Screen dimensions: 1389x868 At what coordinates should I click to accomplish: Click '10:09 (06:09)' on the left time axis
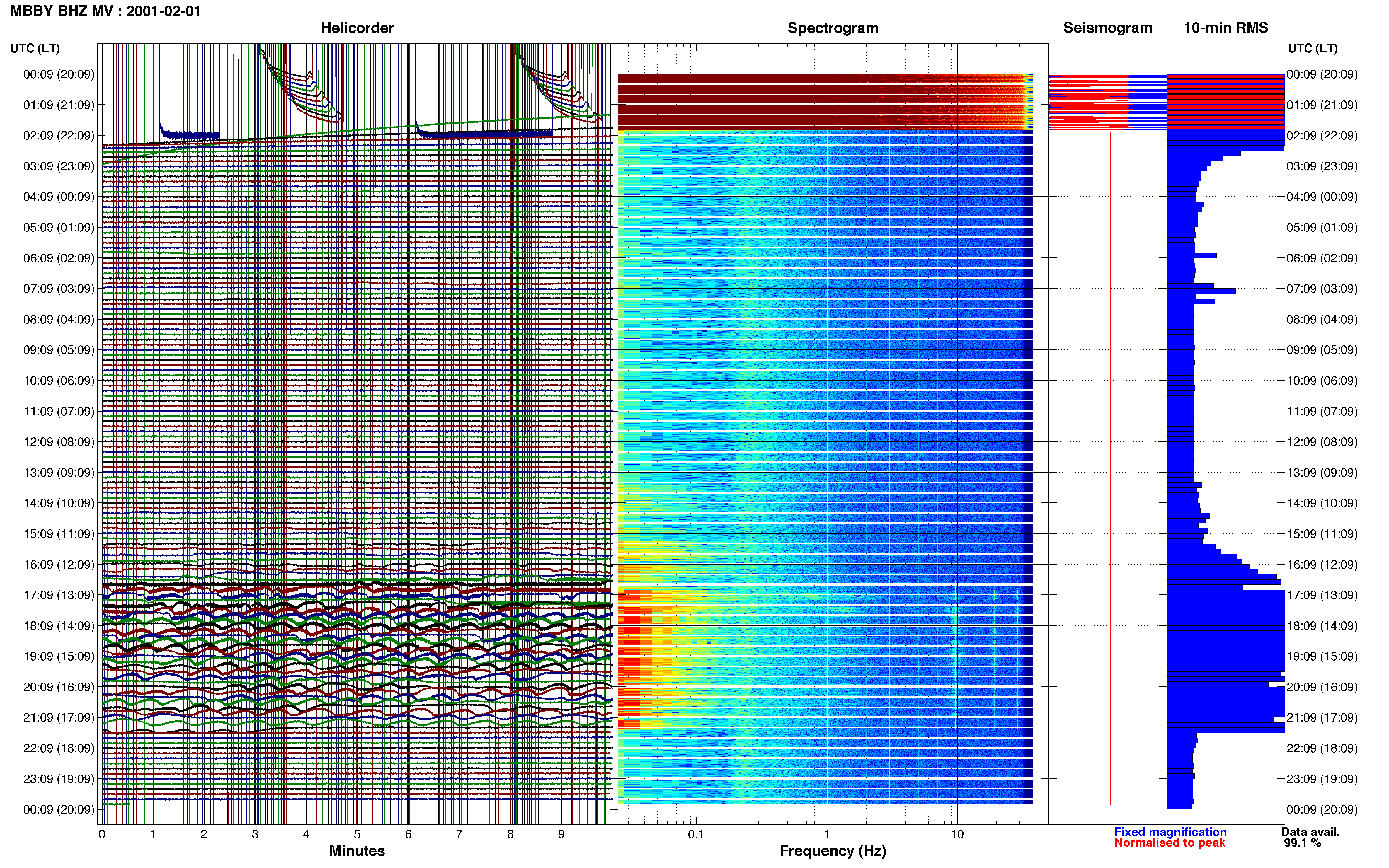(59, 381)
